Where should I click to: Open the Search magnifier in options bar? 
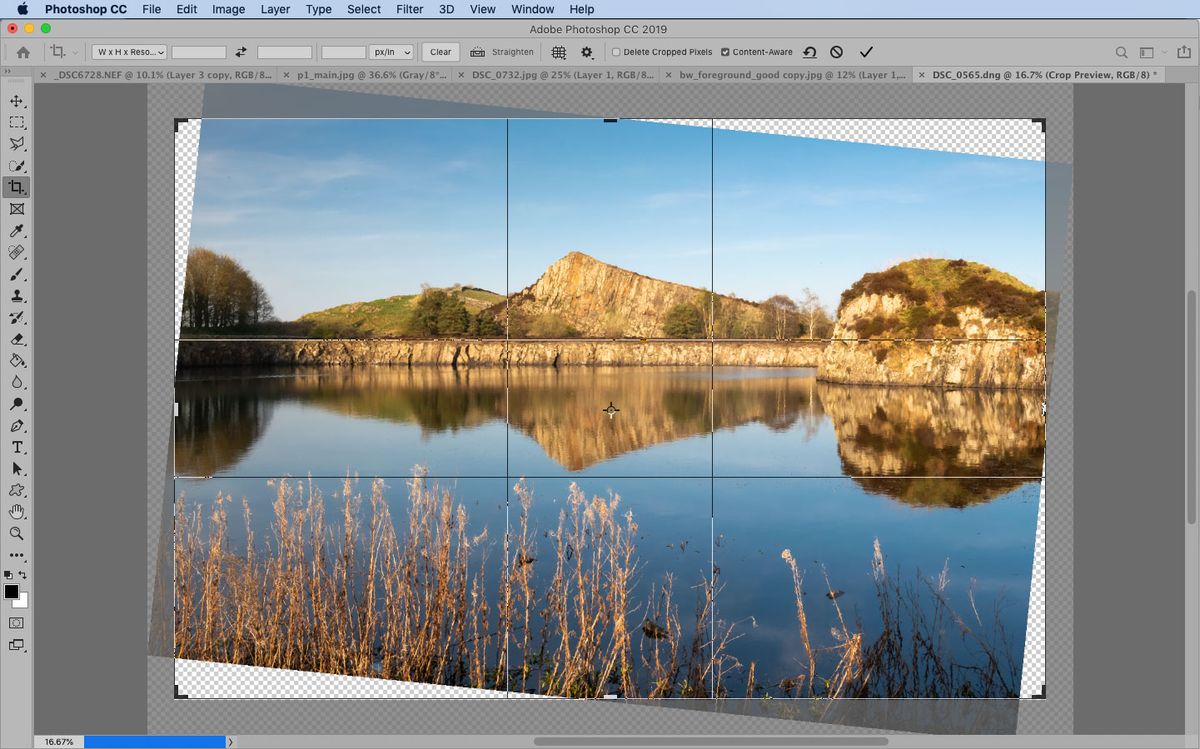point(1121,52)
